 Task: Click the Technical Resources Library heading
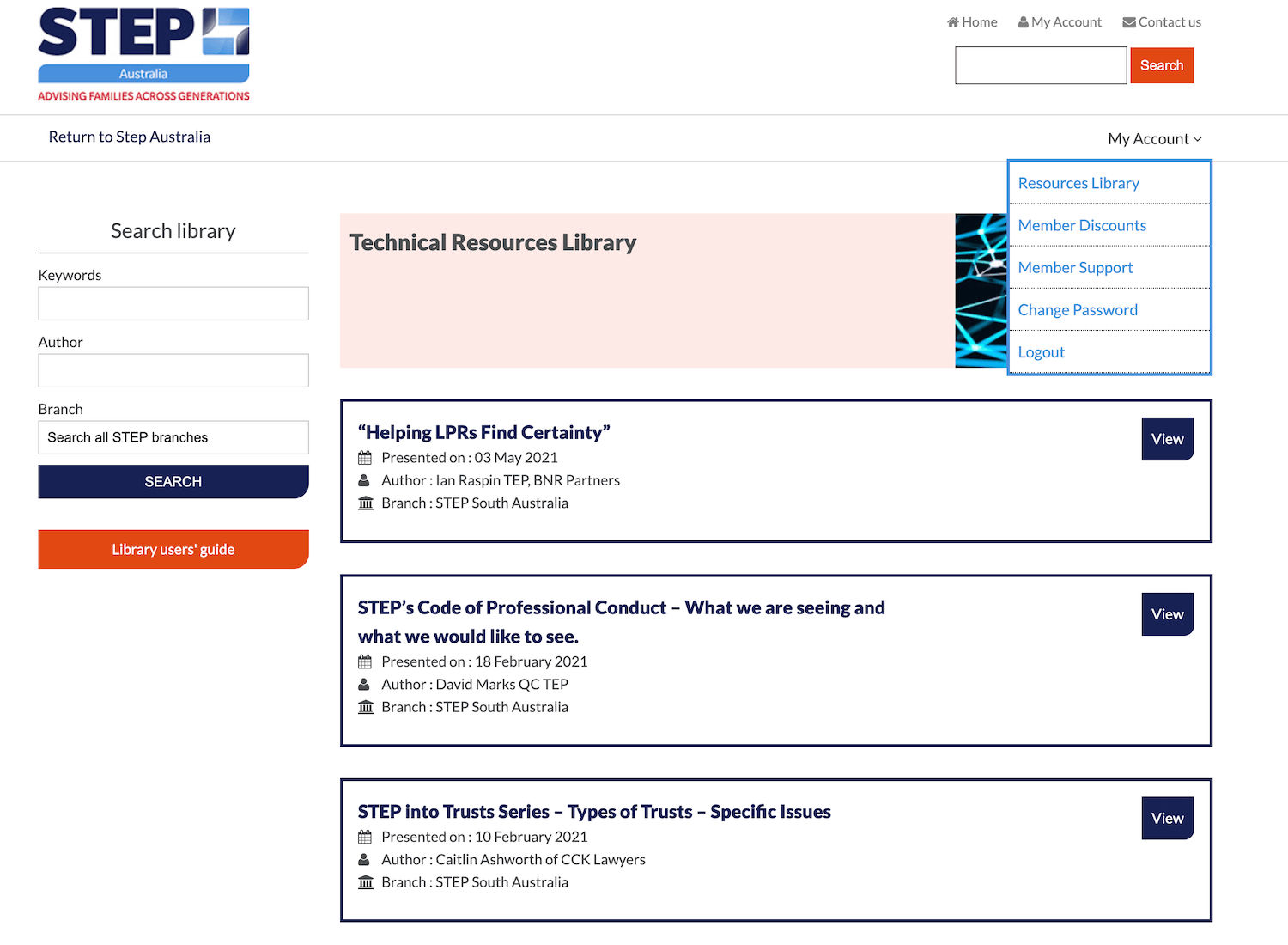coord(493,243)
